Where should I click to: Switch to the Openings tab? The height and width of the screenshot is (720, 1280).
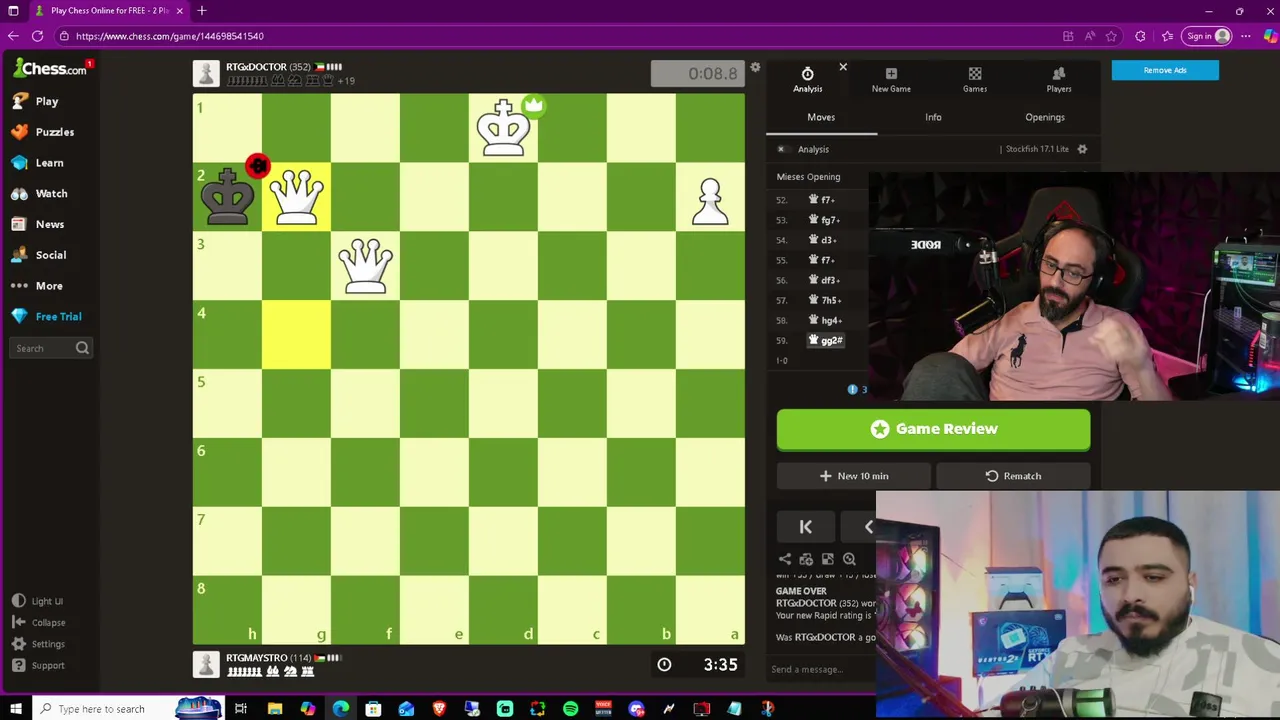click(1045, 117)
